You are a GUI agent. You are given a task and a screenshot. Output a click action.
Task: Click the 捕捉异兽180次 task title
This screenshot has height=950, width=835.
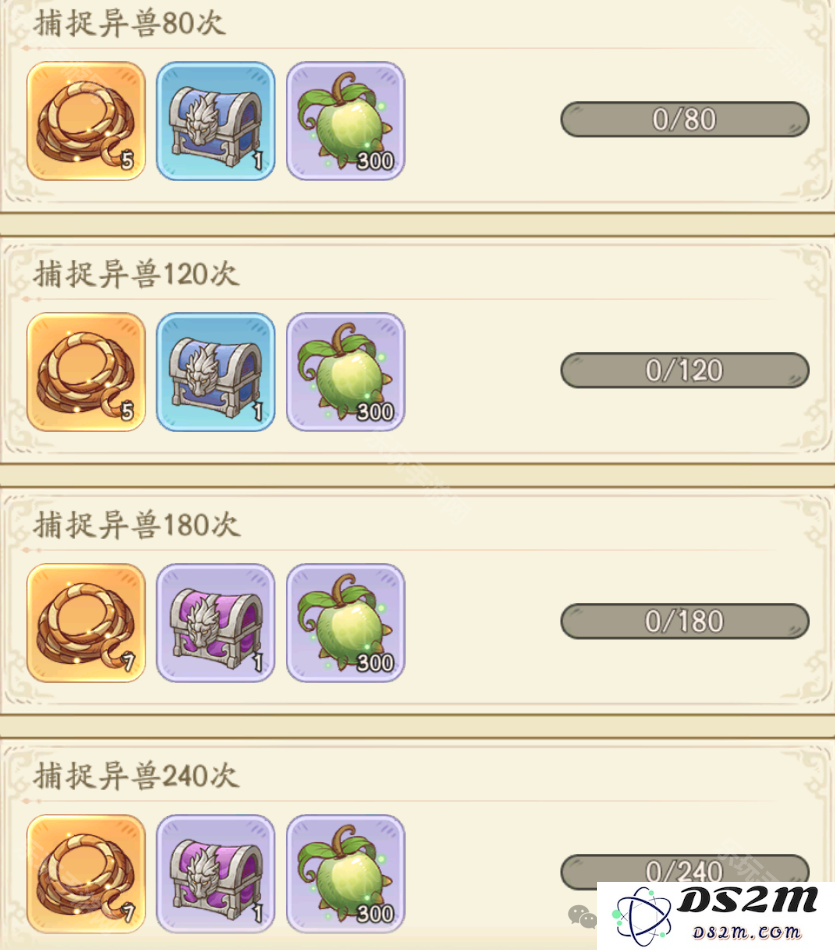tap(137, 525)
